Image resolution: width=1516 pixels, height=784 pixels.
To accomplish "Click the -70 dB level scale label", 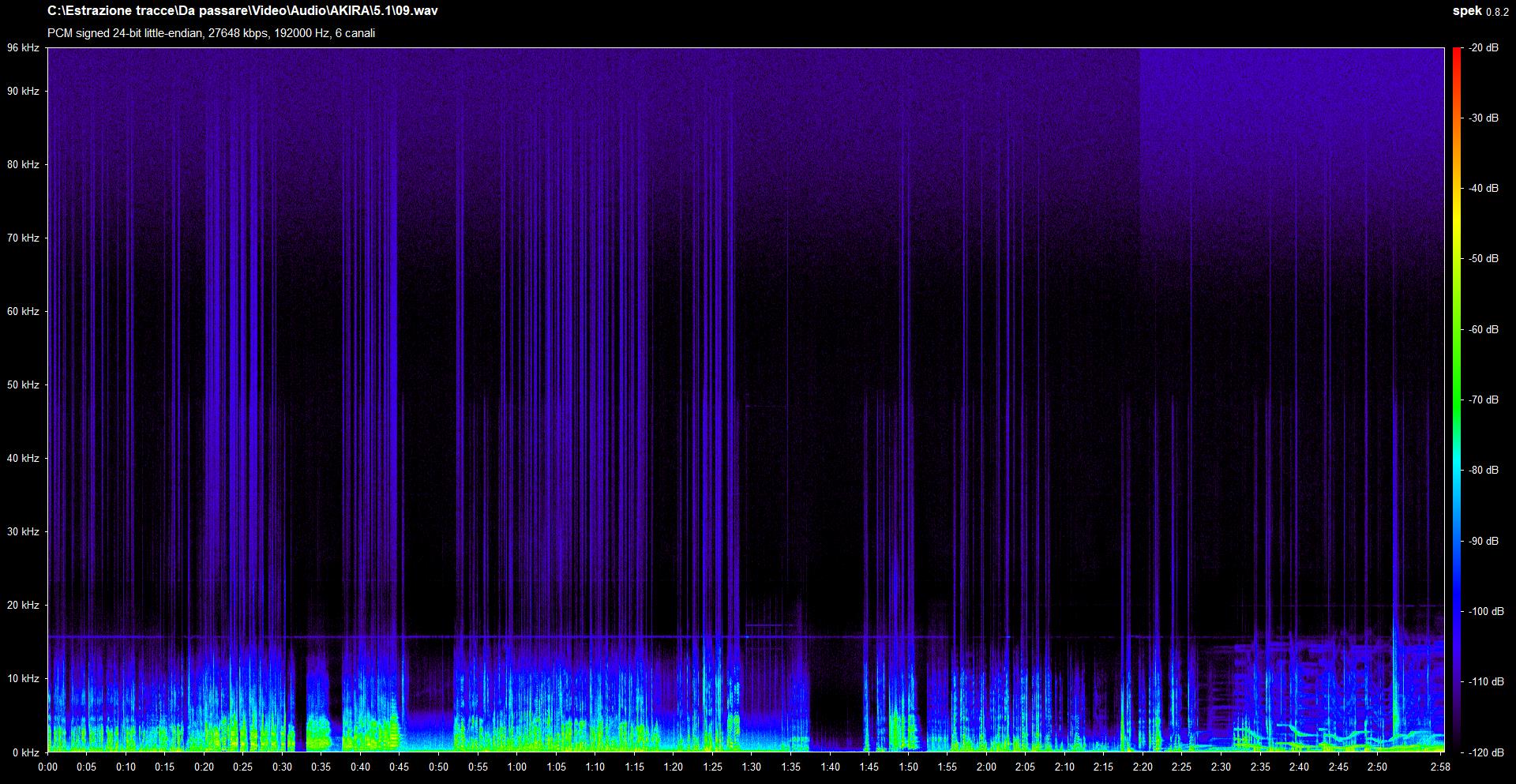I will coord(1484,400).
